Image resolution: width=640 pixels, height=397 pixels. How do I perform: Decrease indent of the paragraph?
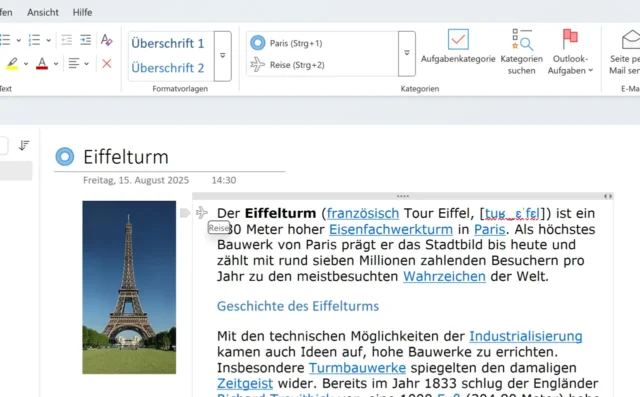66,40
